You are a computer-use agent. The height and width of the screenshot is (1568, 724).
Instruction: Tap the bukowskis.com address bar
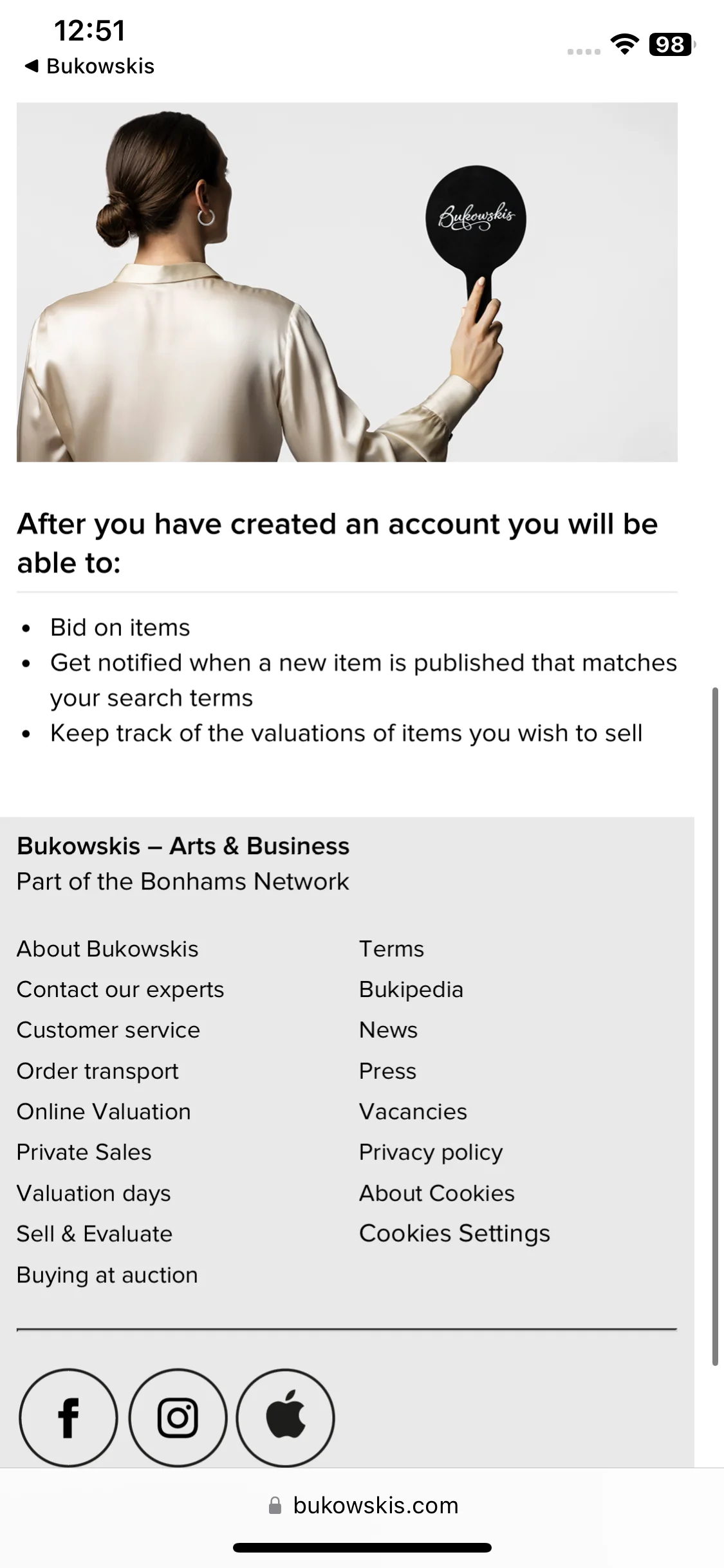[x=362, y=1505]
